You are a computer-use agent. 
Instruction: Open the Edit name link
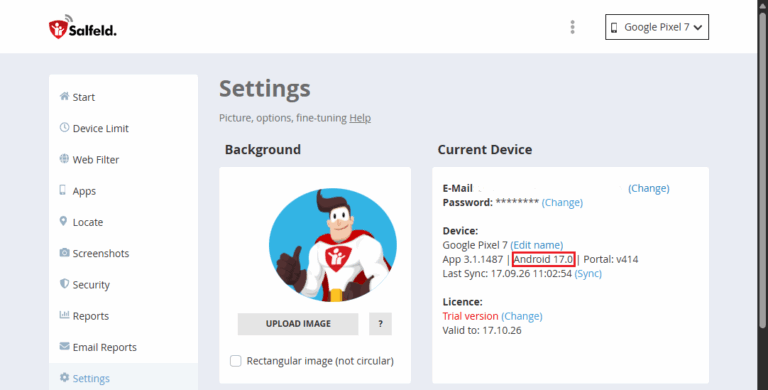(x=537, y=245)
